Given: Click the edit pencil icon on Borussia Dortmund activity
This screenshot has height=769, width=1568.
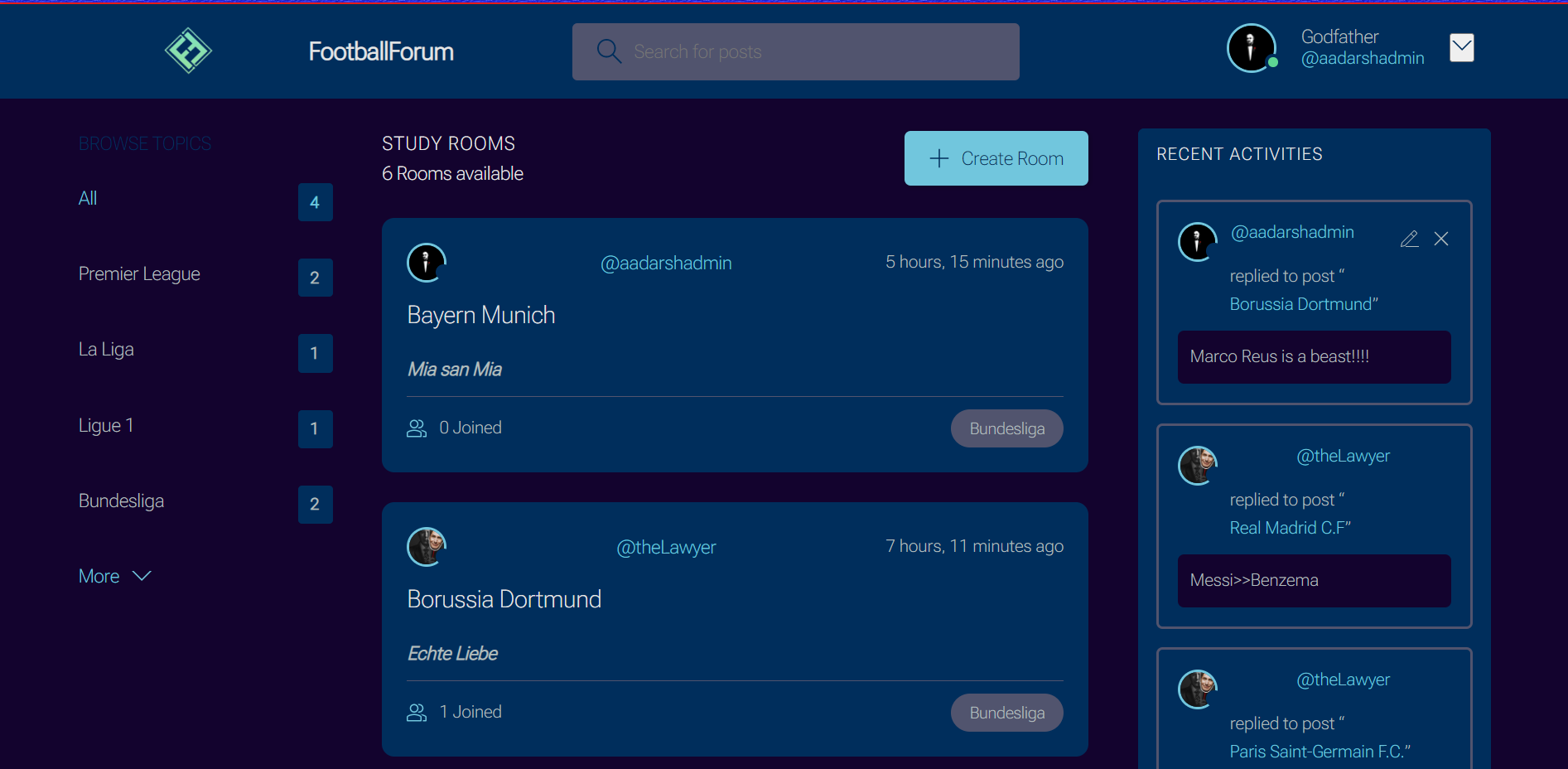Looking at the screenshot, I should click(1409, 239).
